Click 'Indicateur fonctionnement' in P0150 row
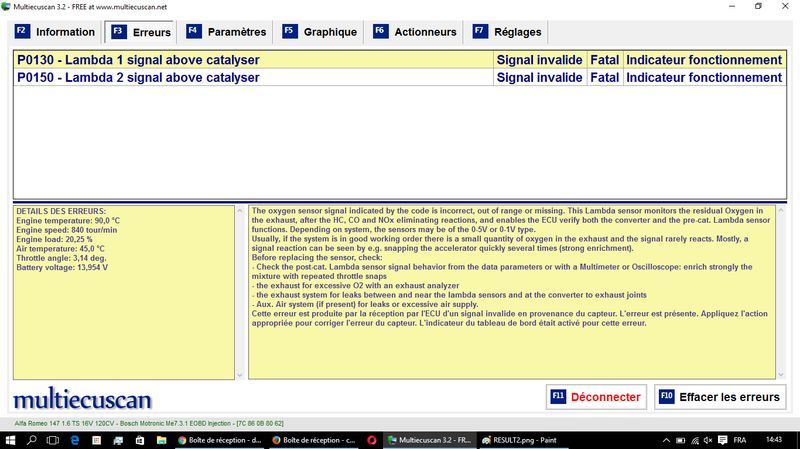This screenshot has width=800, height=449. 704,78
